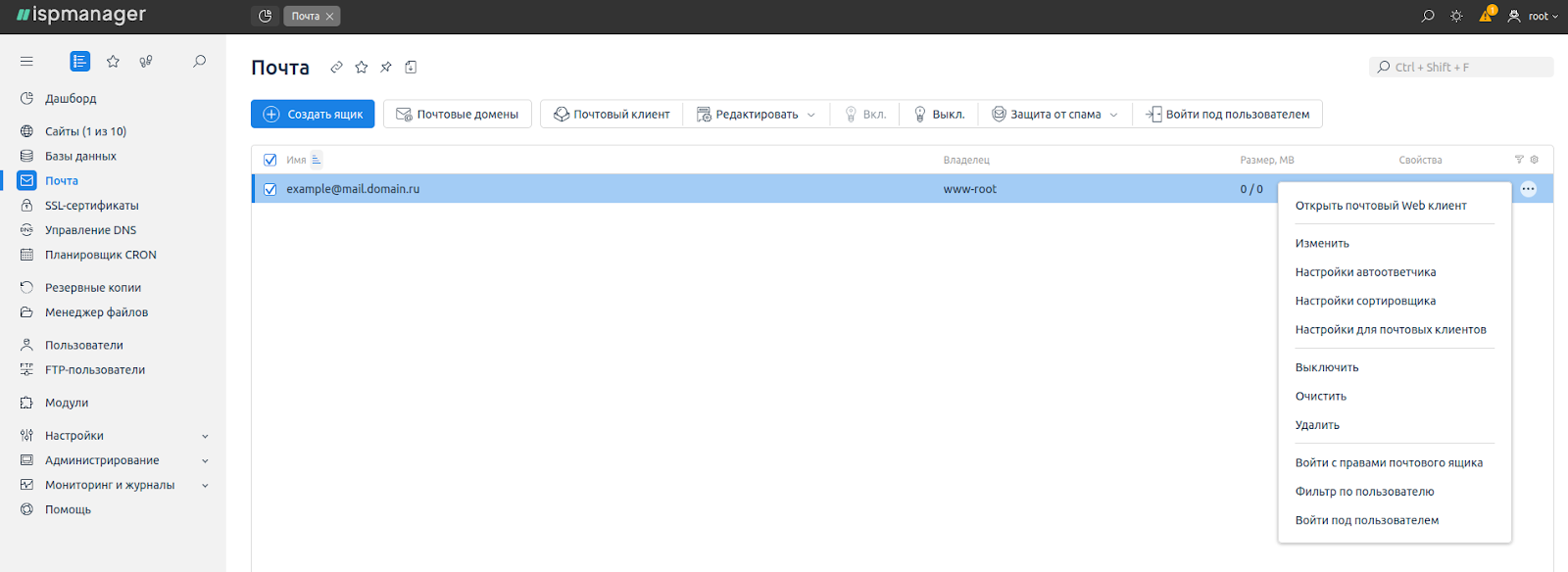Choose Настройки сортировщика
The image size is (1568, 572).
coord(1365,301)
